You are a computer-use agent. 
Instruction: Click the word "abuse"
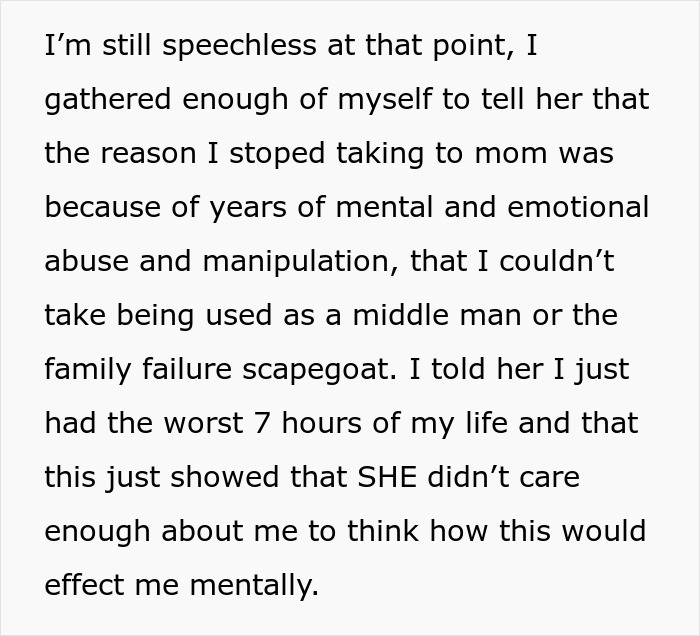87,261
